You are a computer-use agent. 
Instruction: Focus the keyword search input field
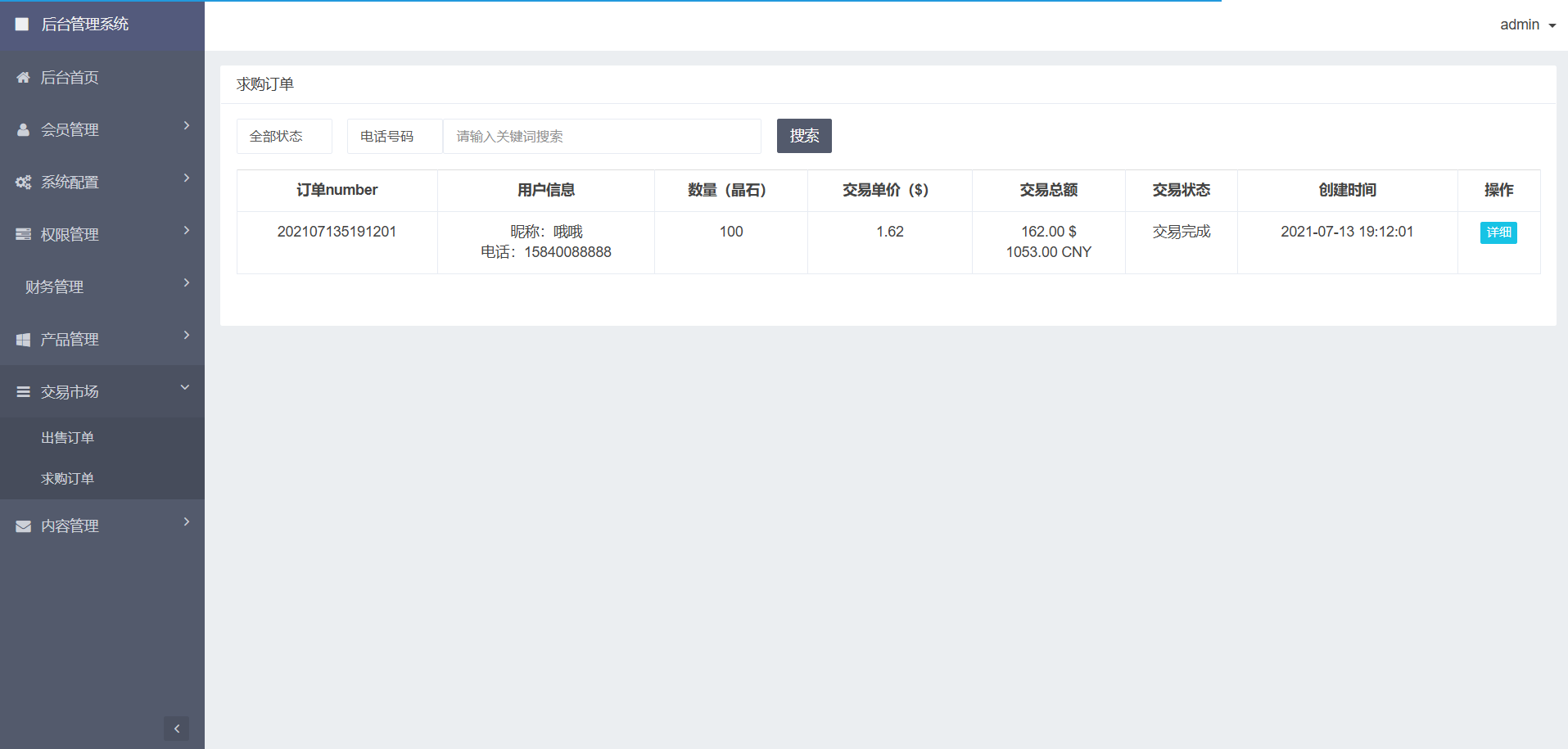pos(602,136)
